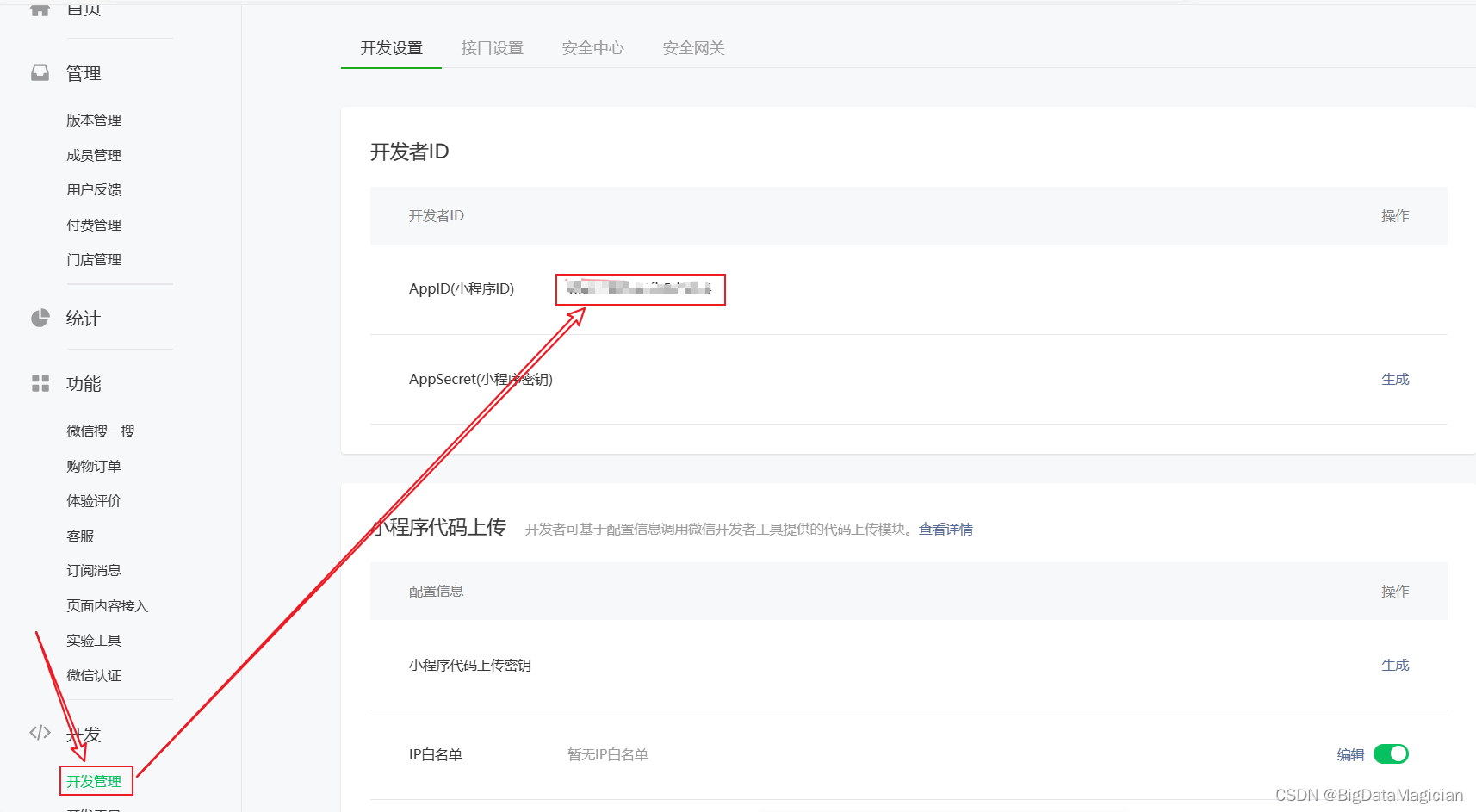Click the 小程序代码上传密钥 label

[x=469, y=665]
